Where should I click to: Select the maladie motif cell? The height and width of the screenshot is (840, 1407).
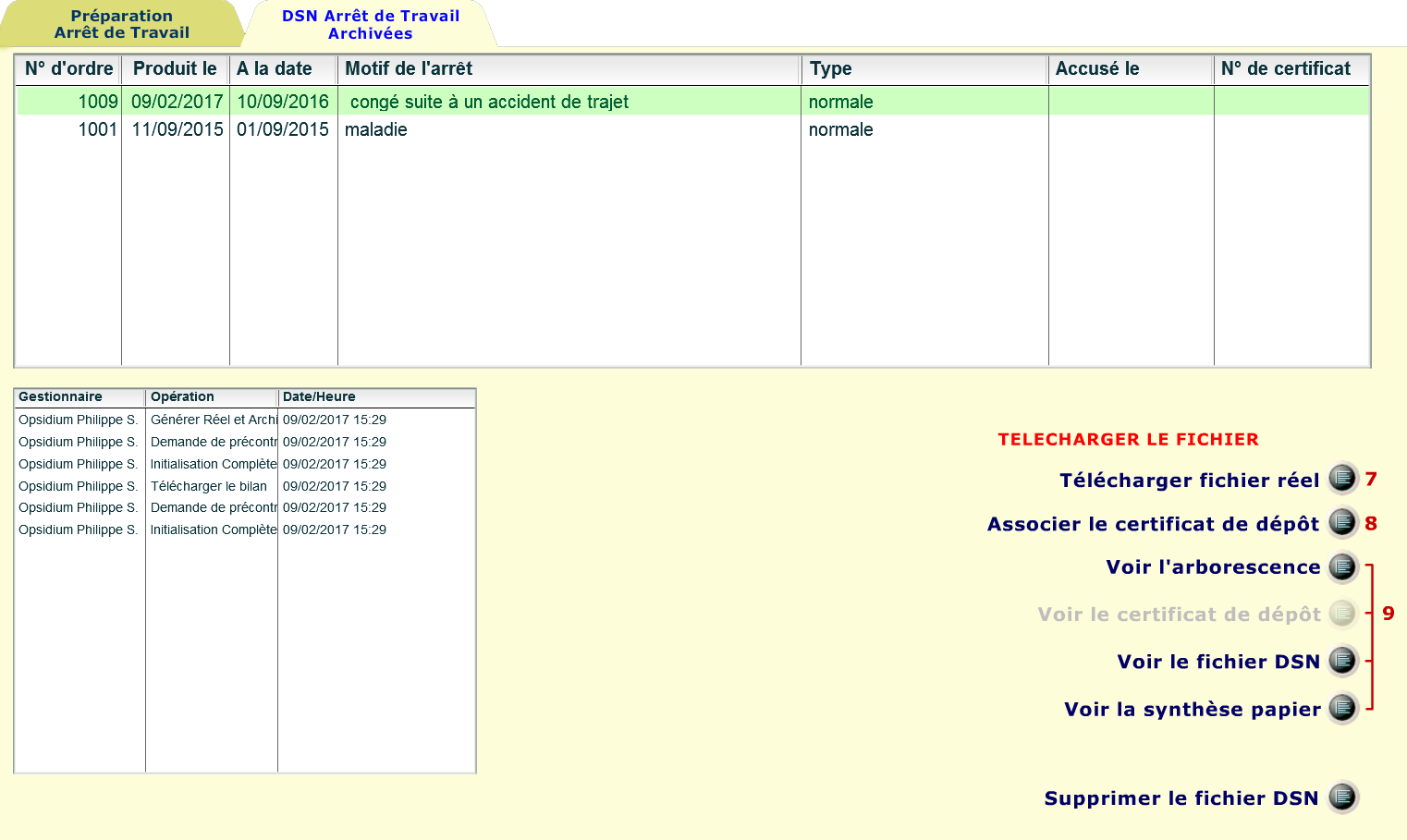click(x=569, y=129)
